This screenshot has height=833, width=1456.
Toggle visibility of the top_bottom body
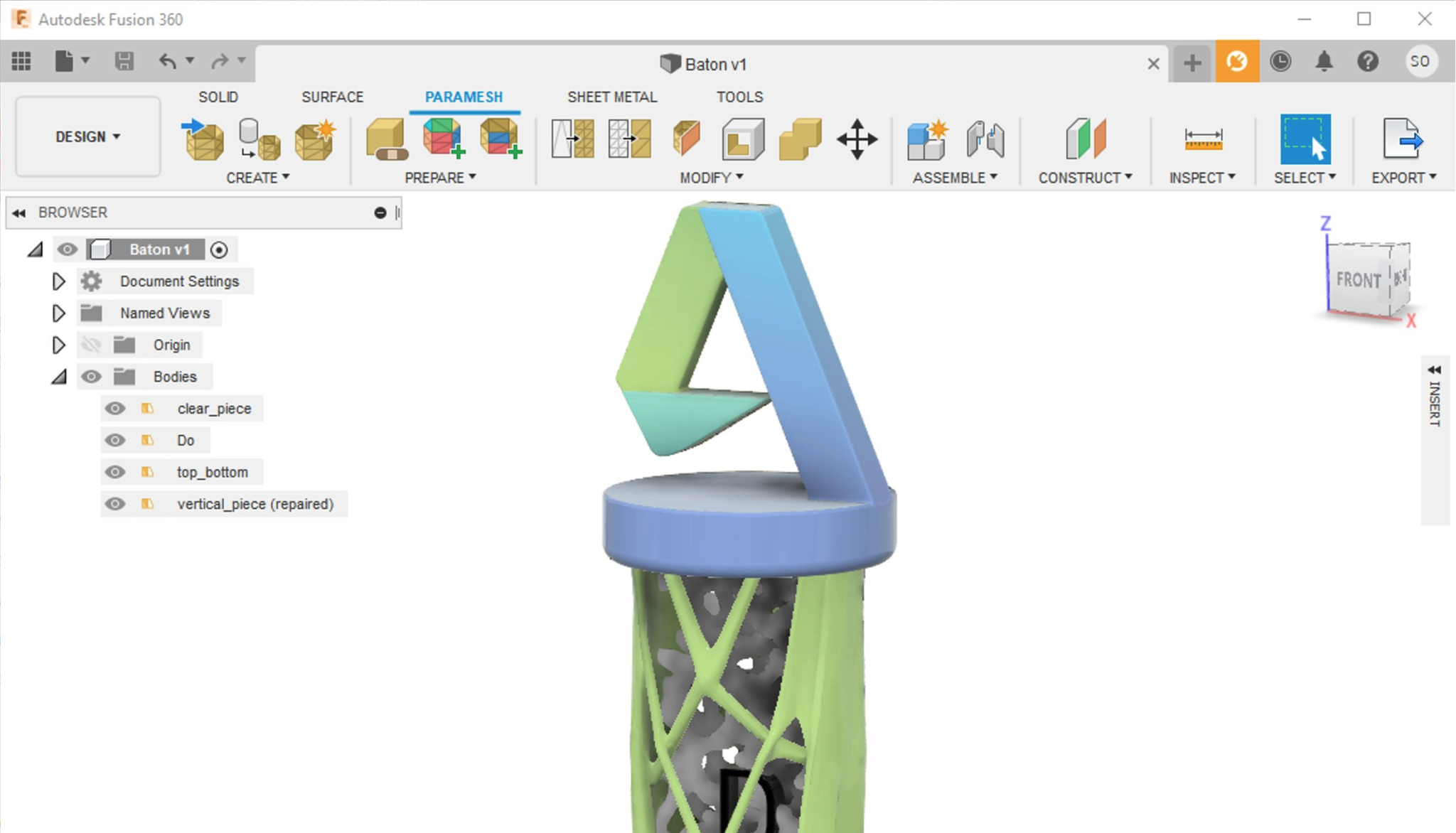(x=115, y=472)
